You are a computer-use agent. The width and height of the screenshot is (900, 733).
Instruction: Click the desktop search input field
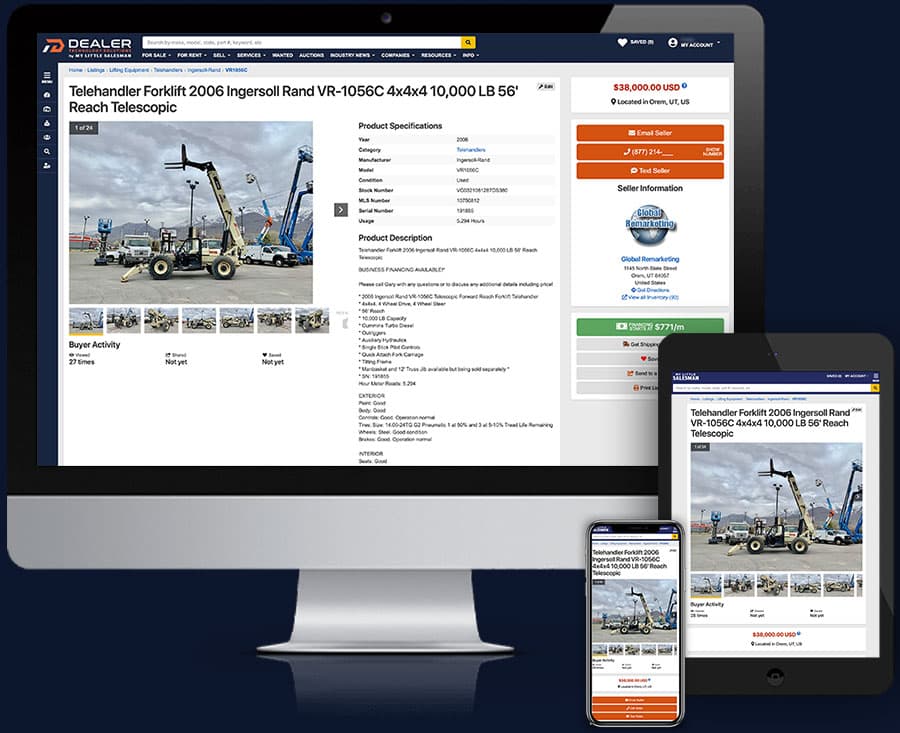coord(302,42)
